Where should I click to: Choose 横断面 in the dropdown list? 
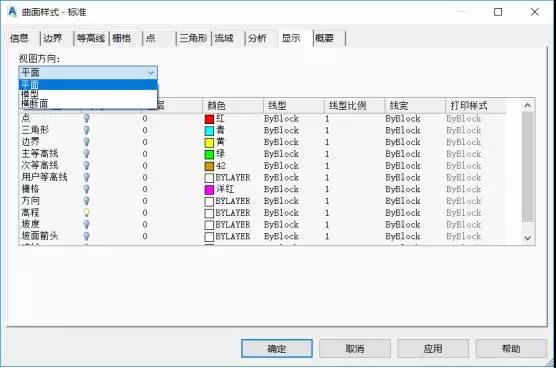[x=34, y=104]
